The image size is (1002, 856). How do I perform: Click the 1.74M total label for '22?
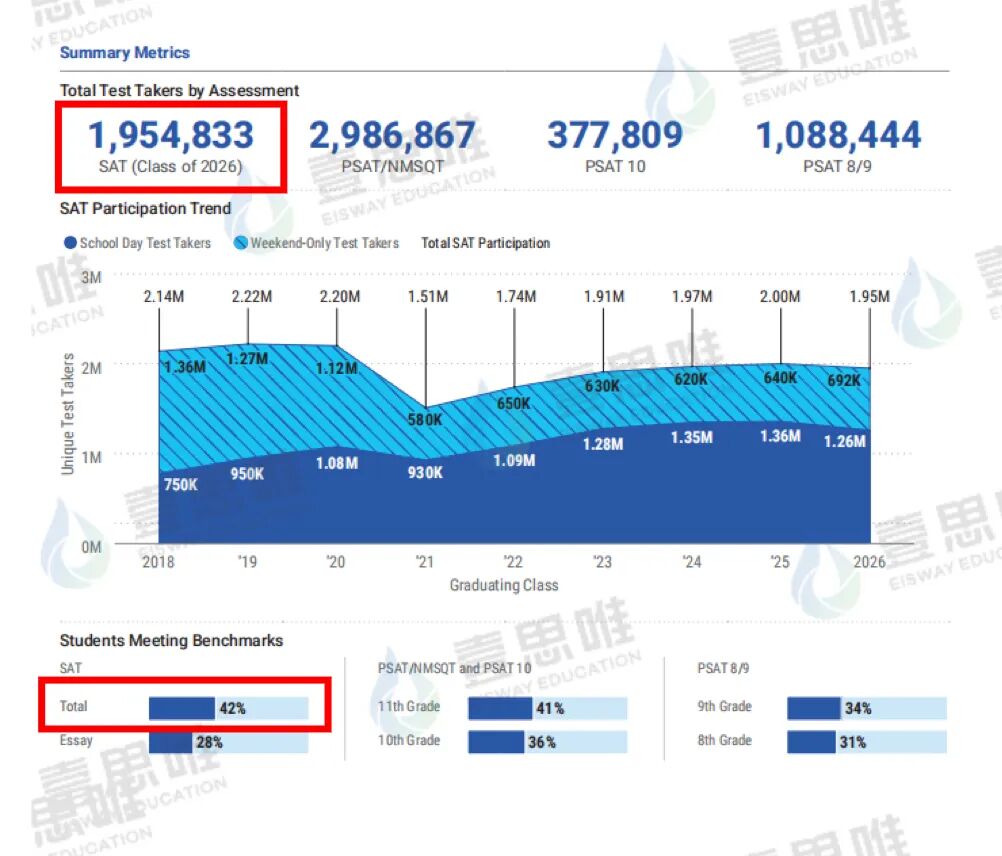516,296
